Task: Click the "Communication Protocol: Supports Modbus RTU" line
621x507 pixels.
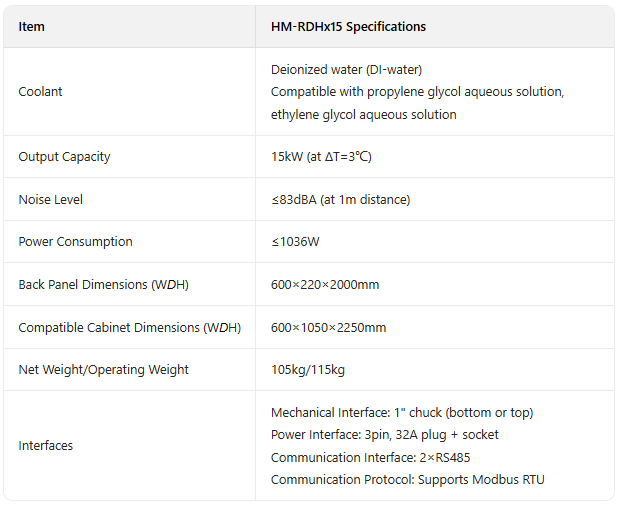Action: [x=407, y=480]
